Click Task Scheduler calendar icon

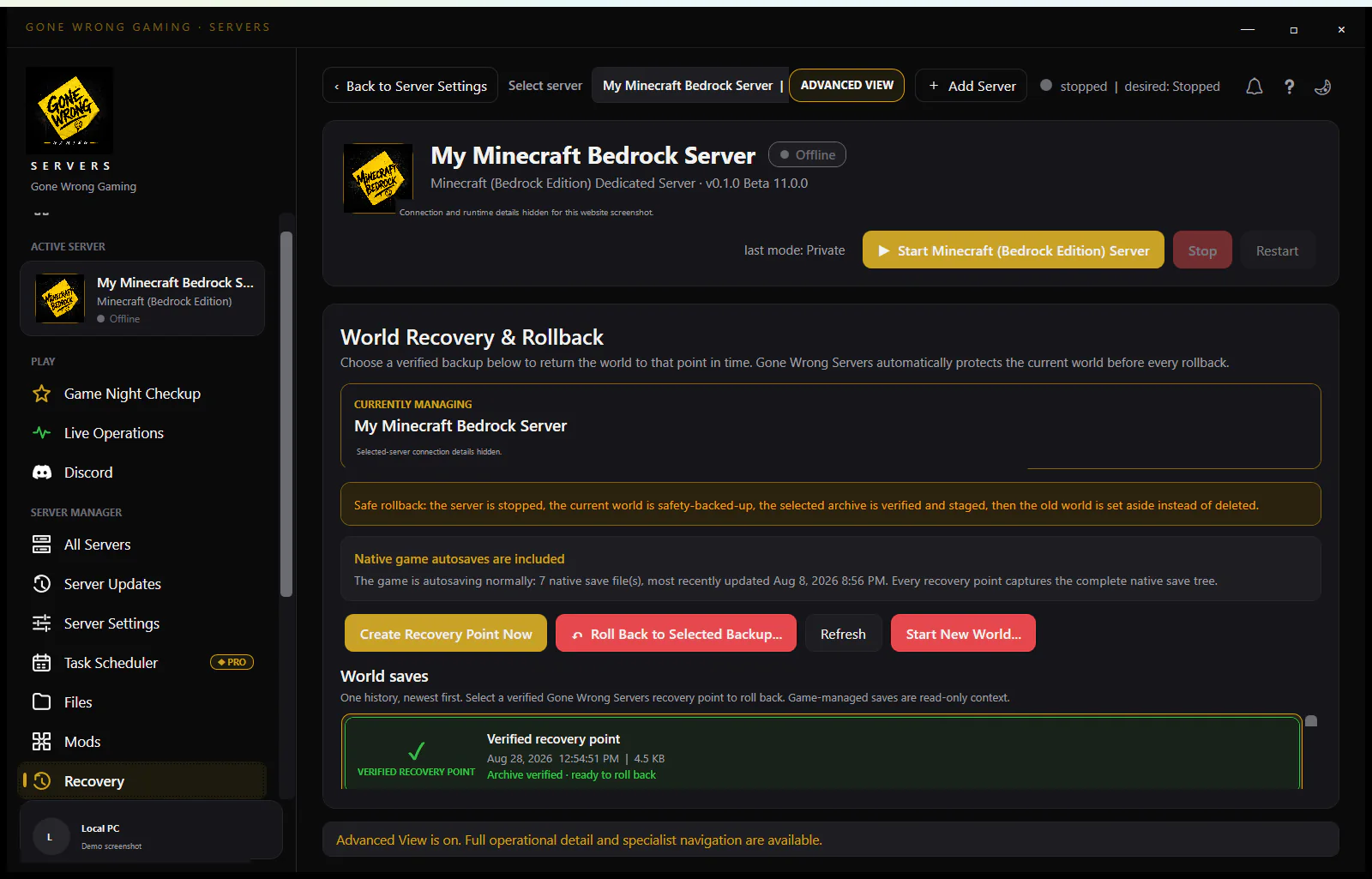(41, 663)
